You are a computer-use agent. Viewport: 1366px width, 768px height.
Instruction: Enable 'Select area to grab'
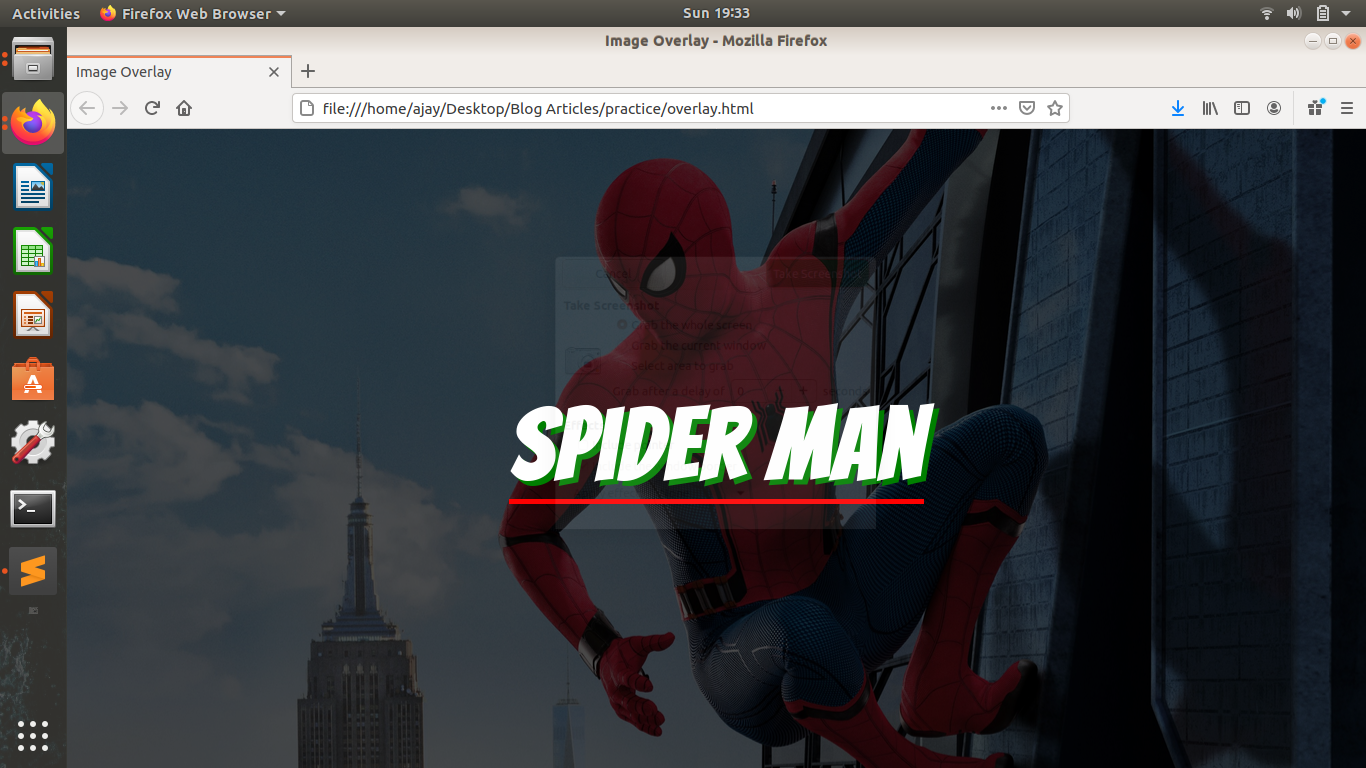(x=622, y=366)
